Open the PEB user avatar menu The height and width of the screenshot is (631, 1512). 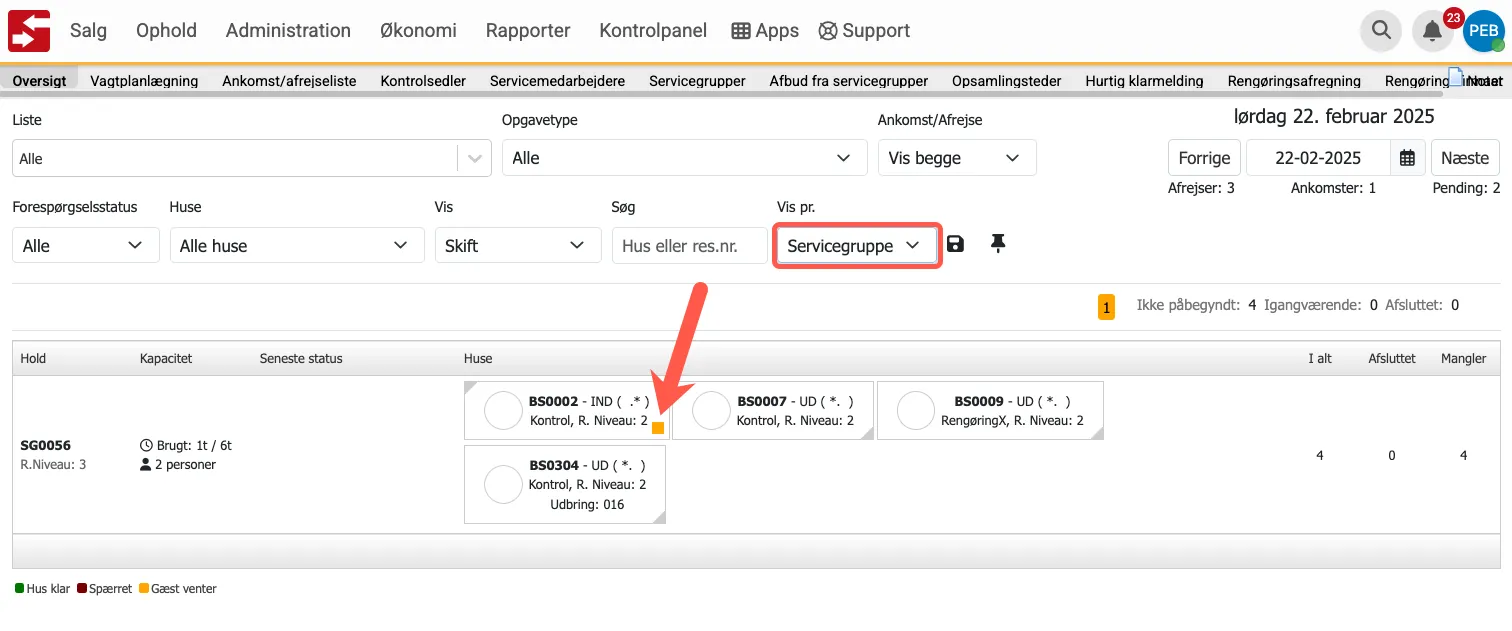[1483, 31]
